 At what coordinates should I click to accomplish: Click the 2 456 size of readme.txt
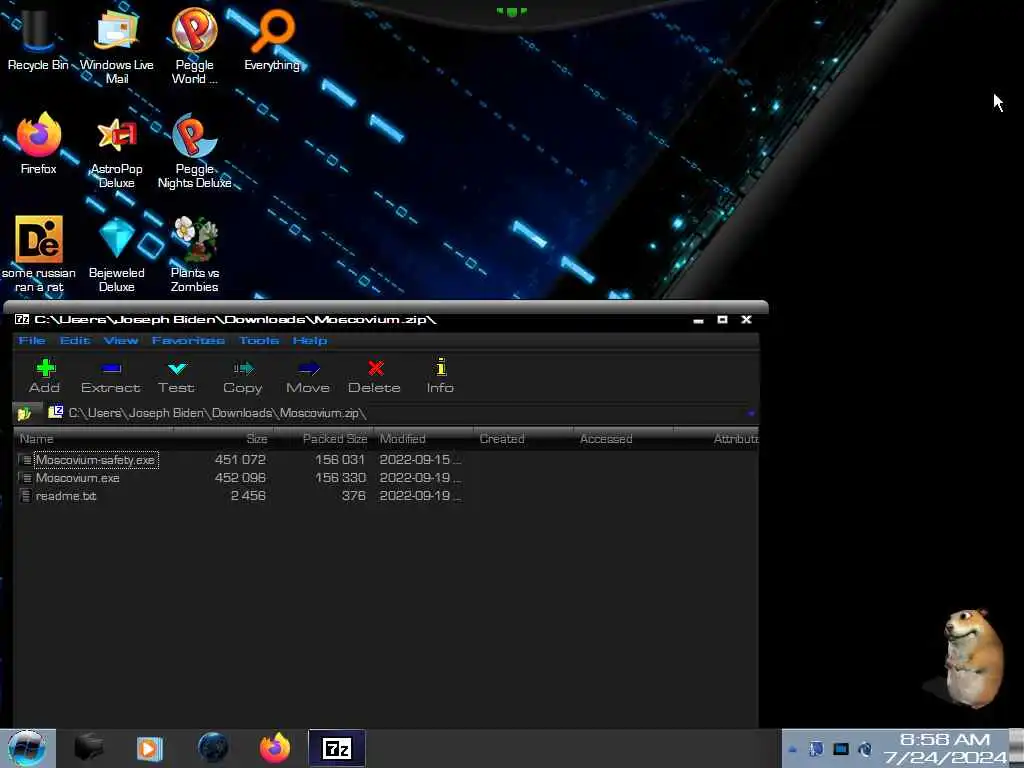pos(248,496)
